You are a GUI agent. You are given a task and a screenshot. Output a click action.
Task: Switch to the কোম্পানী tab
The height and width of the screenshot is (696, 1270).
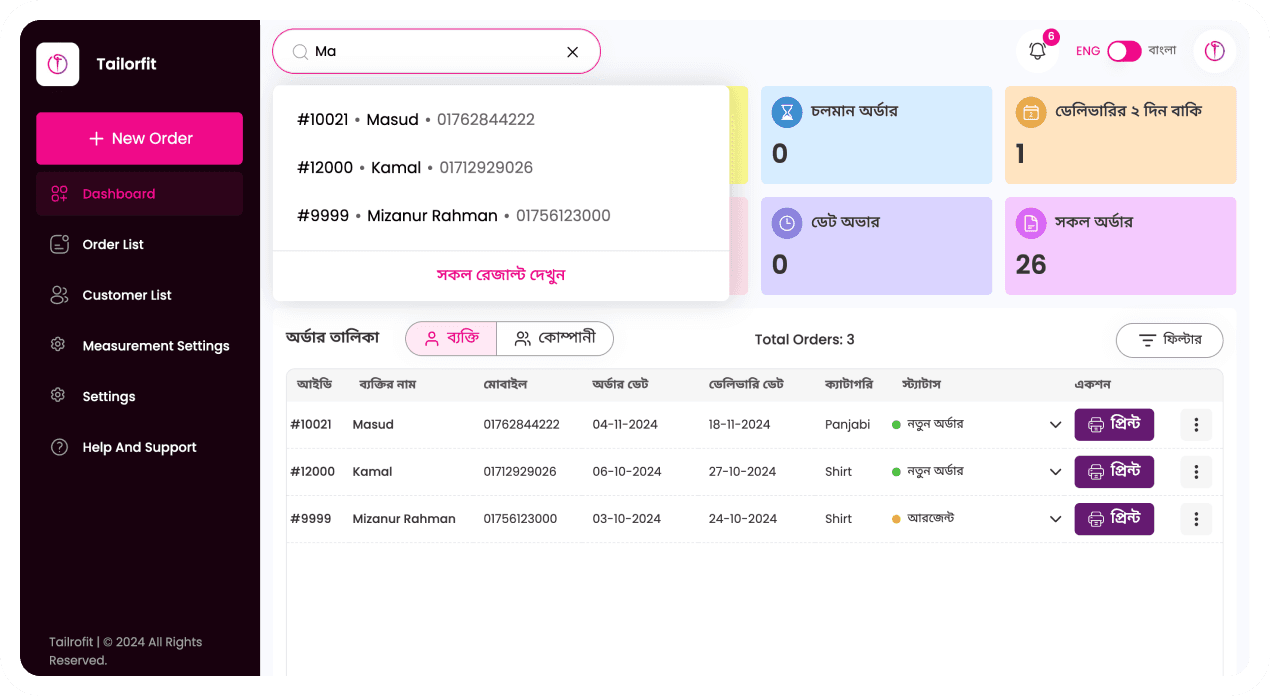(555, 339)
